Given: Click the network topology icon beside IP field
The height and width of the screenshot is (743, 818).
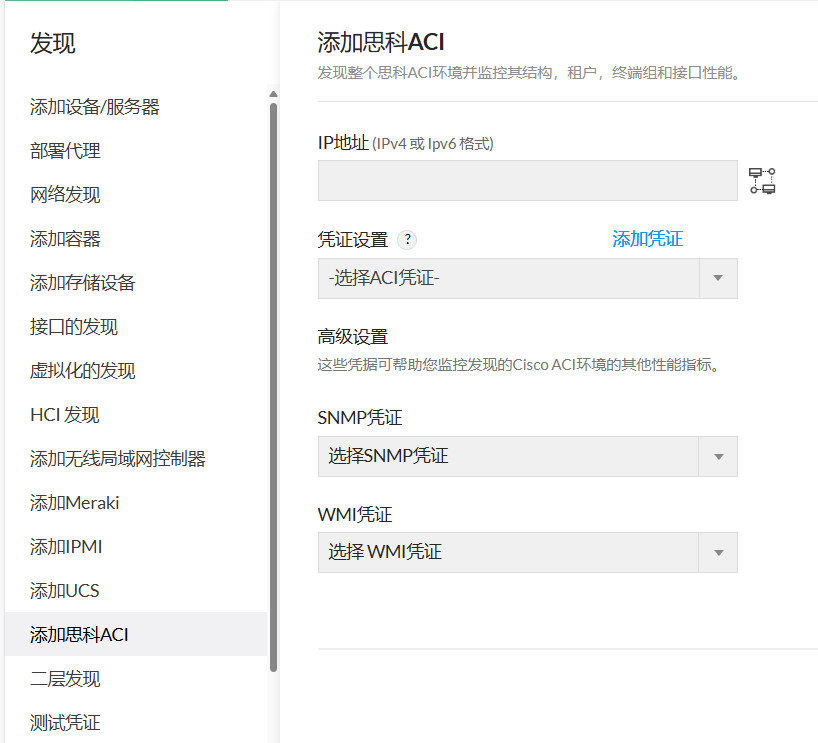Looking at the screenshot, I should point(762,181).
